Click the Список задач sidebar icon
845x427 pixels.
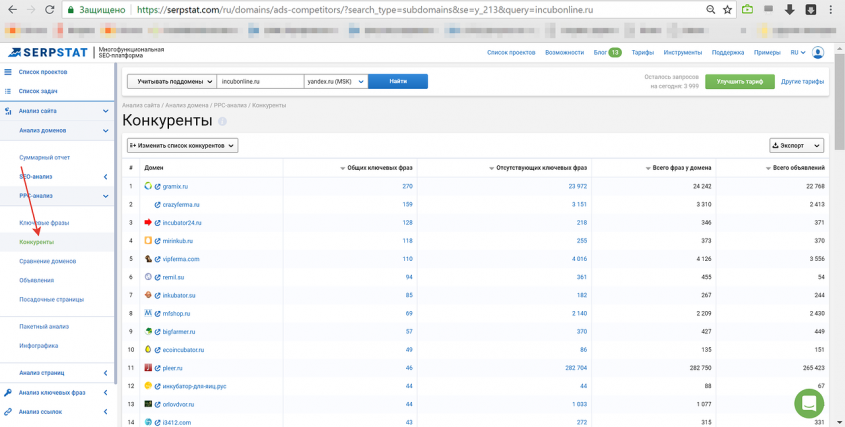tap(8, 92)
